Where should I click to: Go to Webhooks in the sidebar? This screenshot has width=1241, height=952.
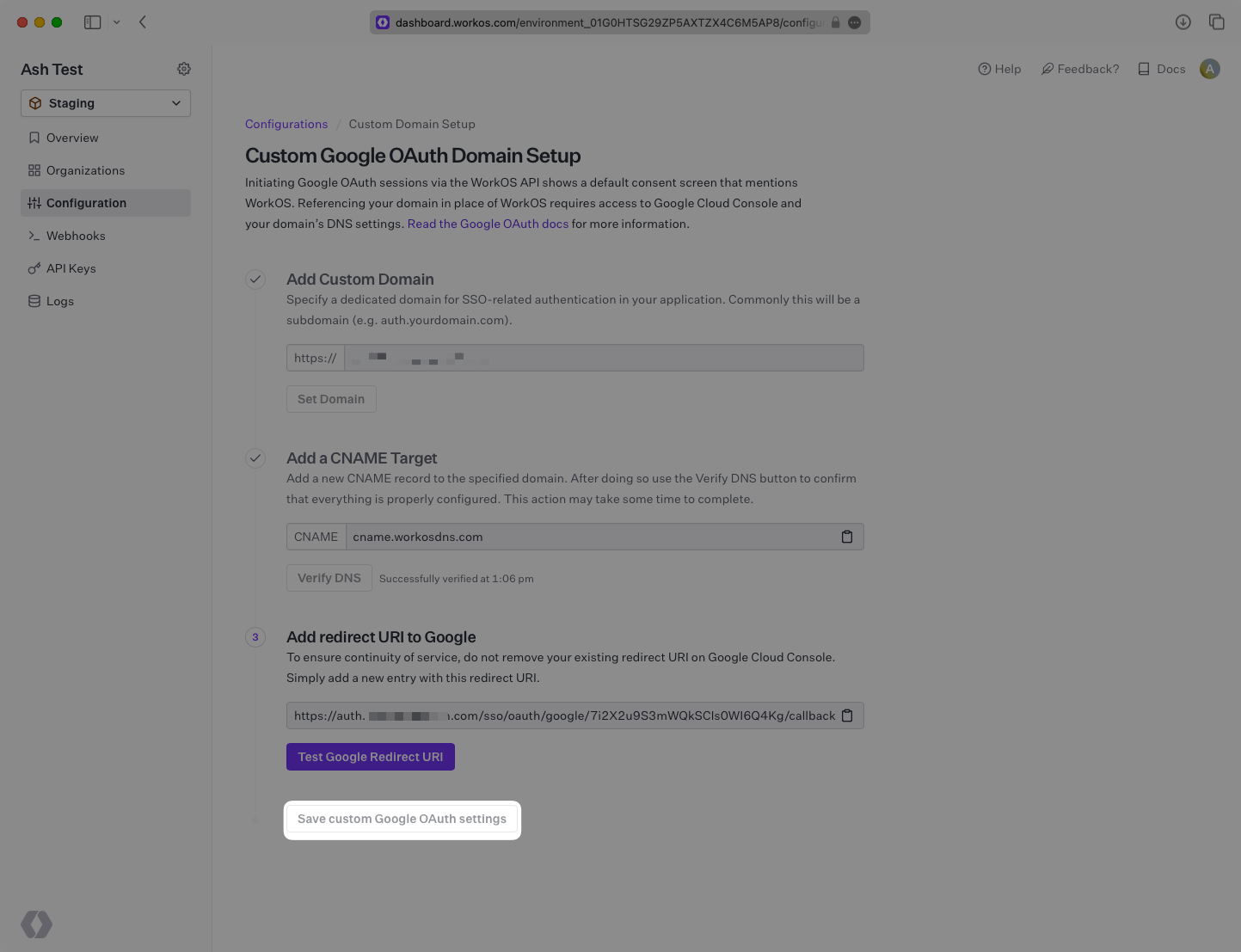(x=76, y=236)
